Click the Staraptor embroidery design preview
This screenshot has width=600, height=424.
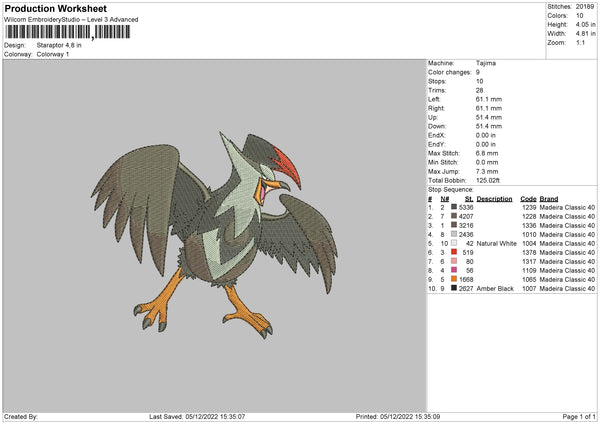(x=214, y=235)
